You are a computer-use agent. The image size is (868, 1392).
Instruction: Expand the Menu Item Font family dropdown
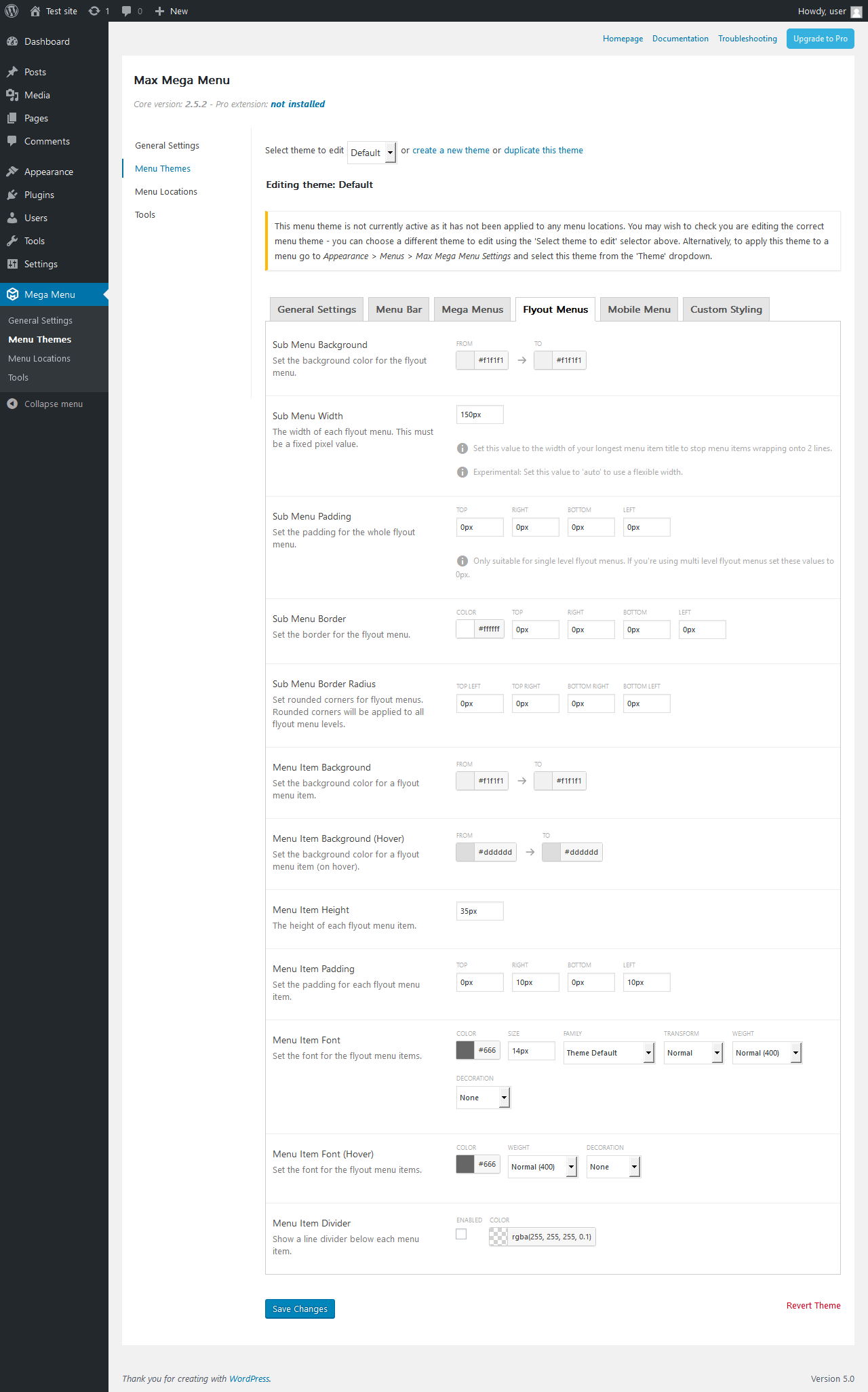(x=609, y=1053)
